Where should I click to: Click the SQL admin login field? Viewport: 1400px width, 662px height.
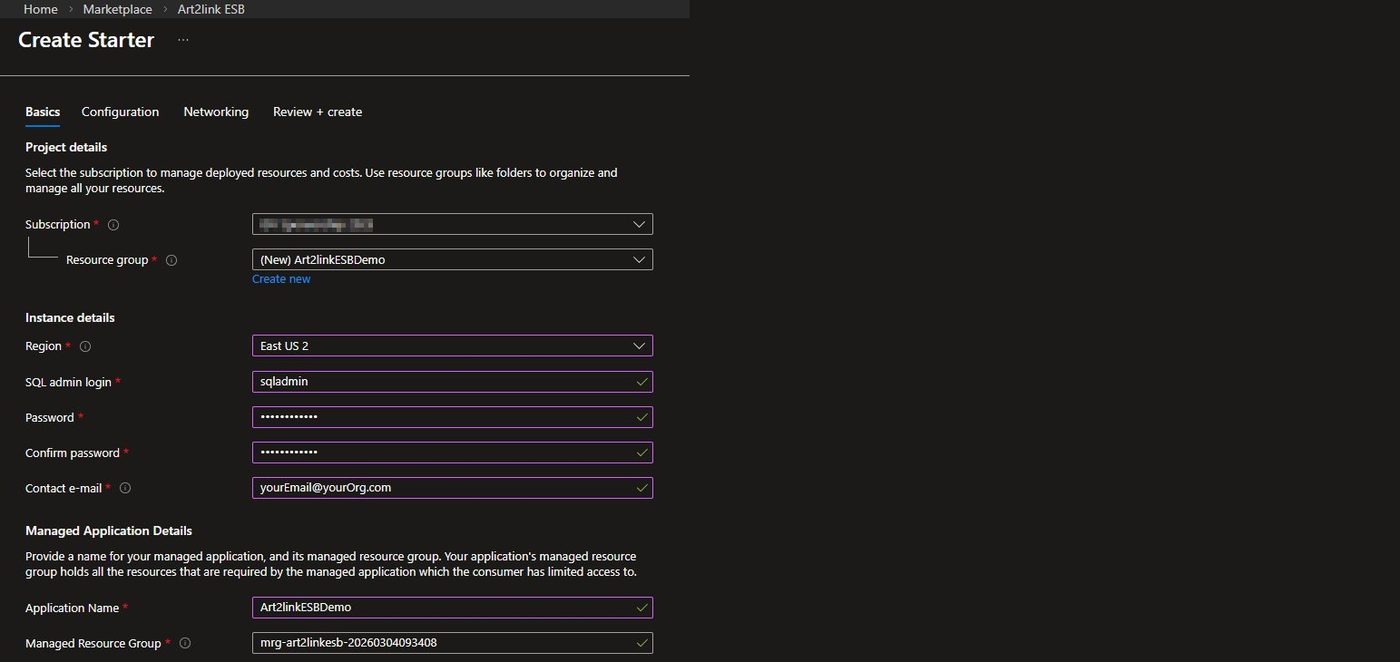450,381
